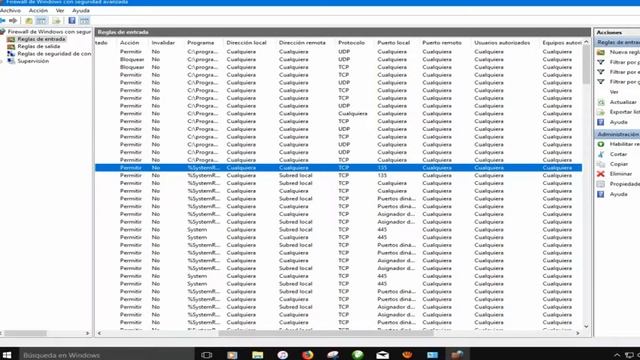640x360 pixels.
Task: Open the Acción menu
Action: [x=38, y=11]
